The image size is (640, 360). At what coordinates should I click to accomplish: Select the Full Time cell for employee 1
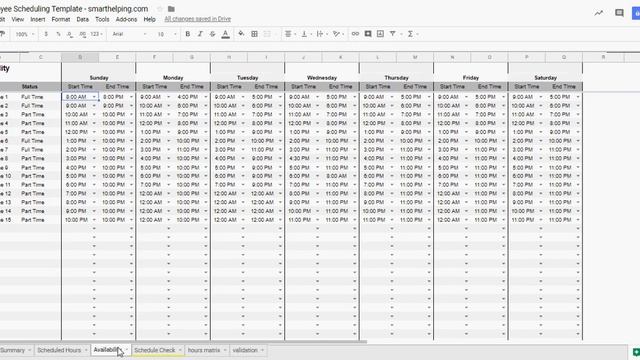(32, 97)
